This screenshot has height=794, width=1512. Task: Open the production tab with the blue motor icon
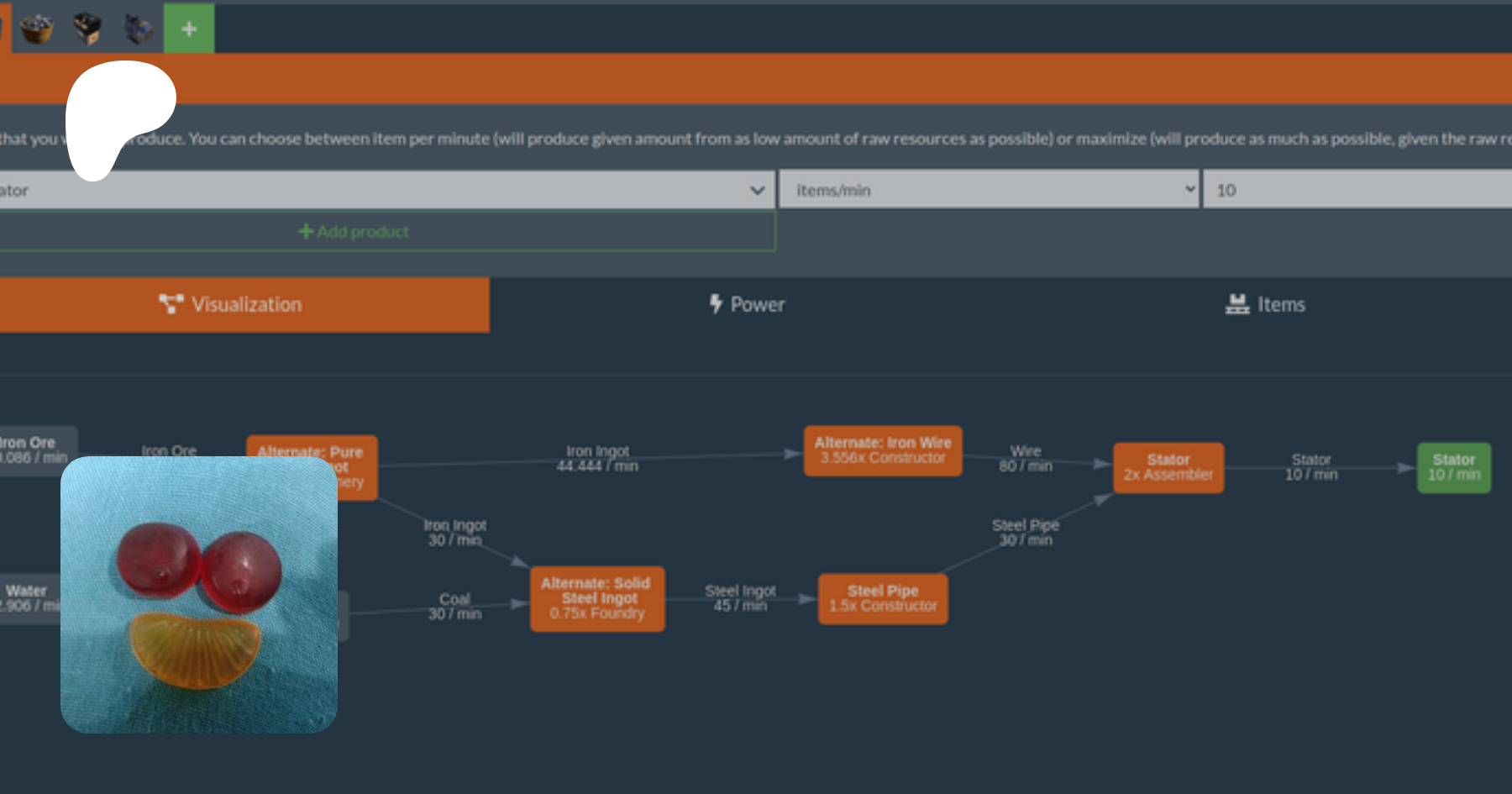click(x=139, y=29)
